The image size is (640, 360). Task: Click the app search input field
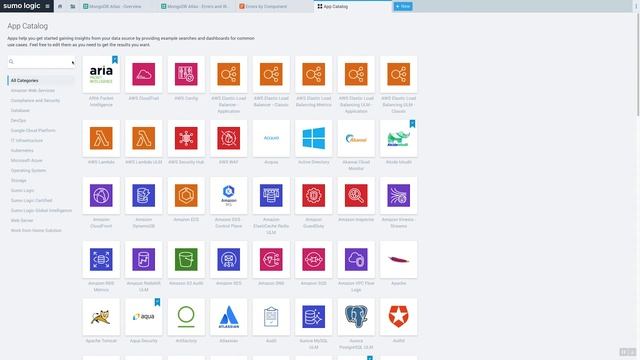coord(41,62)
